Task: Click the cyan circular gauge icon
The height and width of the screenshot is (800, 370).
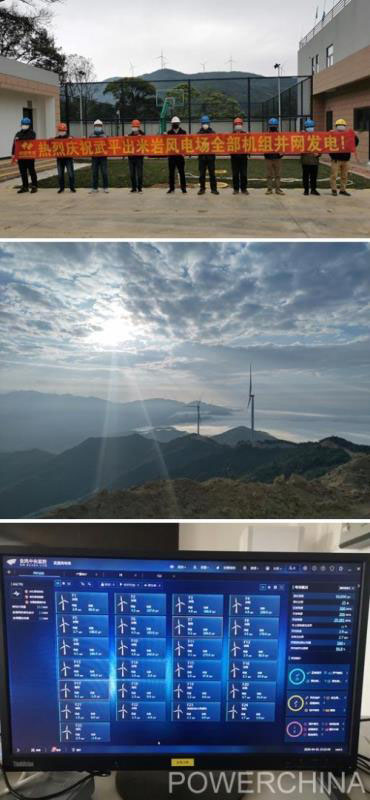Action: [x=296, y=677]
